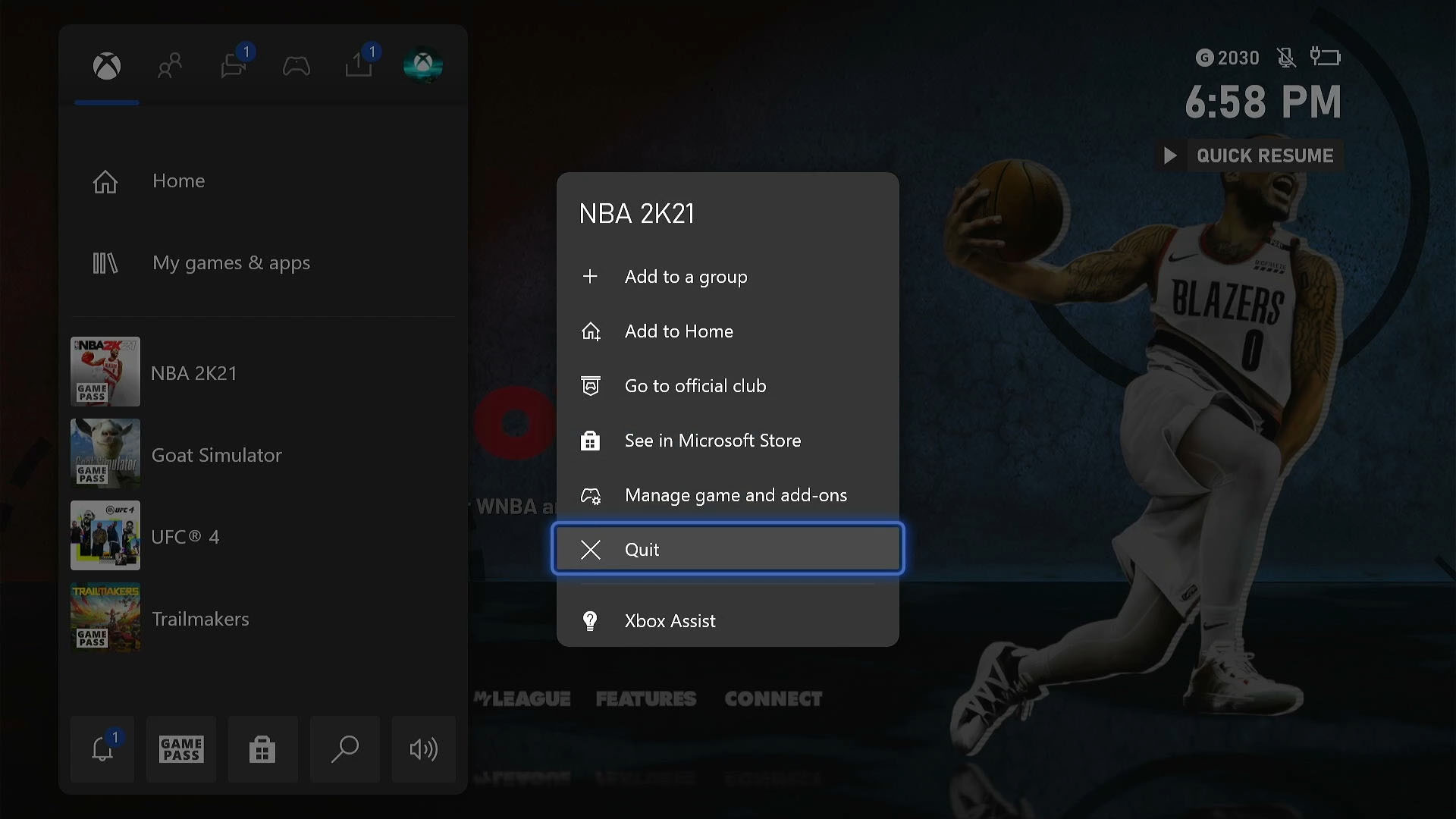Select the Game Pass icon
Image resolution: width=1456 pixels, height=819 pixels.
[180, 749]
